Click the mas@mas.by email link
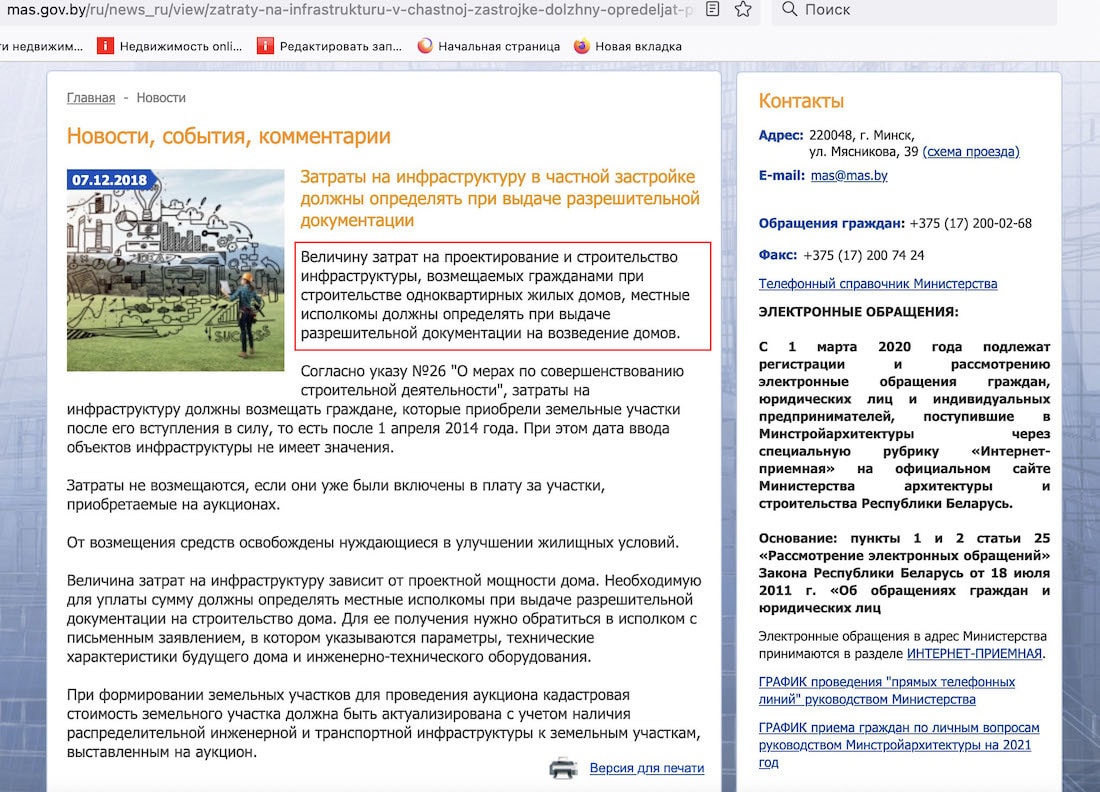This screenshot has width=1100, height=792. tap(848, 176)
